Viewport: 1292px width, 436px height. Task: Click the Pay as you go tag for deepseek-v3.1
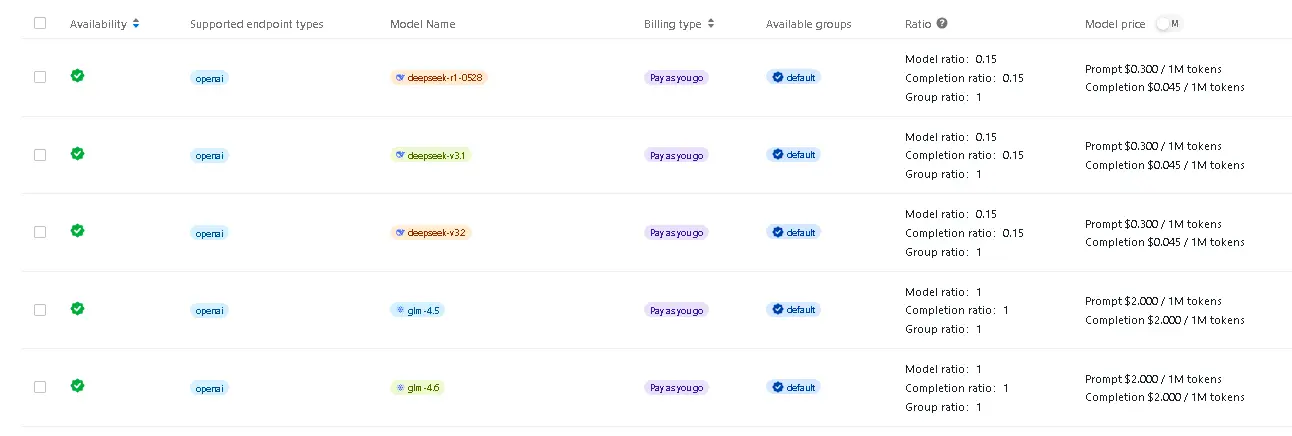pos(677,155)
